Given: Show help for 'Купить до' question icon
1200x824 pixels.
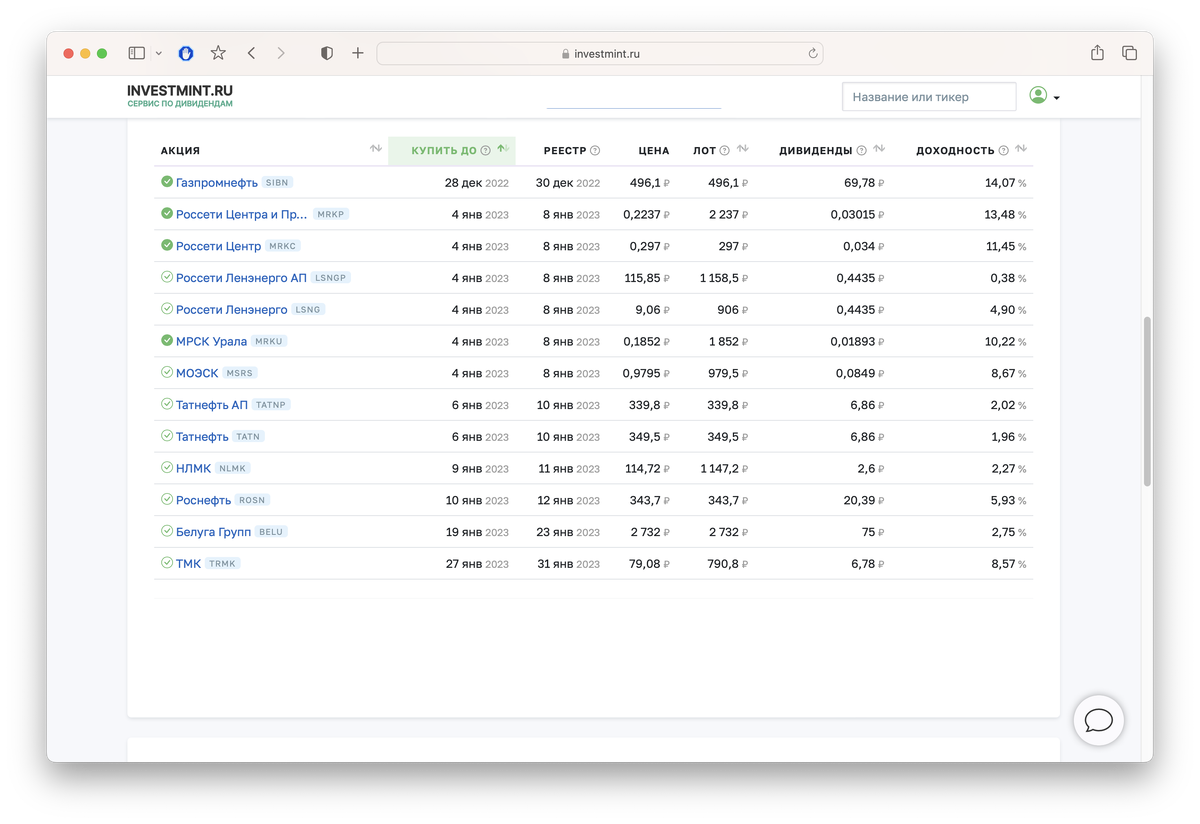Looking at the screenshot, I should pos(486,151).
